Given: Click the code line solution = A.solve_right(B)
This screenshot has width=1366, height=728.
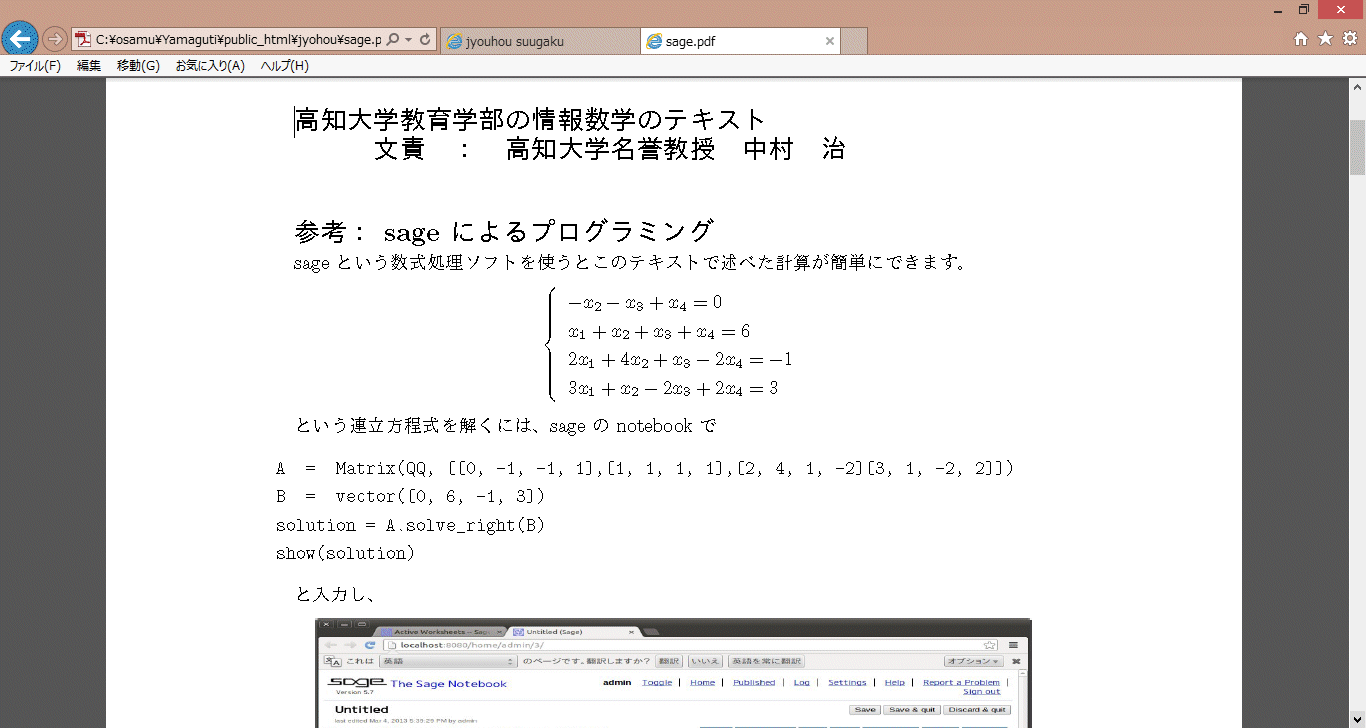Looking at the screenshot, I should (x=410, y=525).
